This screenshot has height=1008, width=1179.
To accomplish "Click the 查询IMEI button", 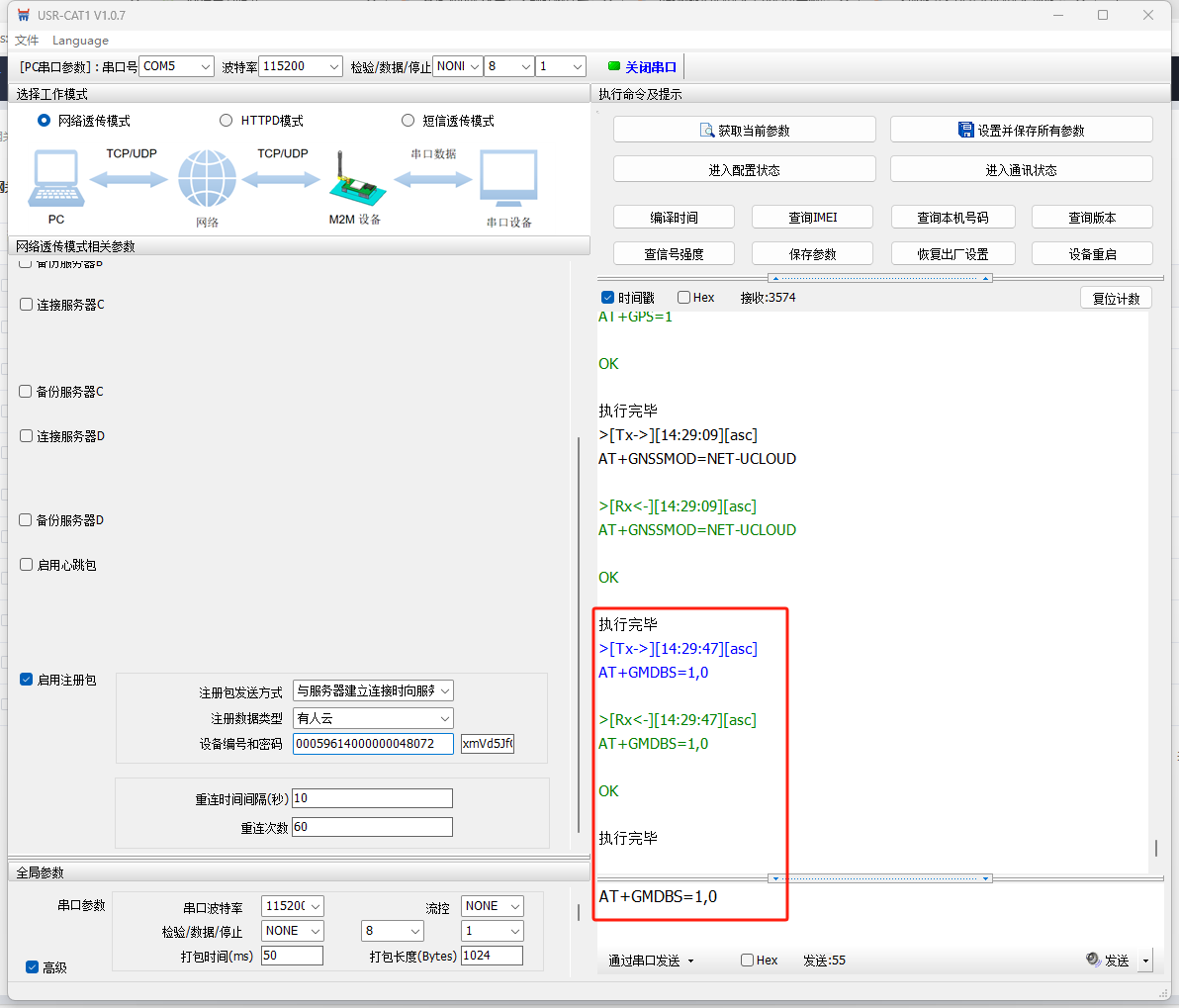I will [x=812, y=218].
